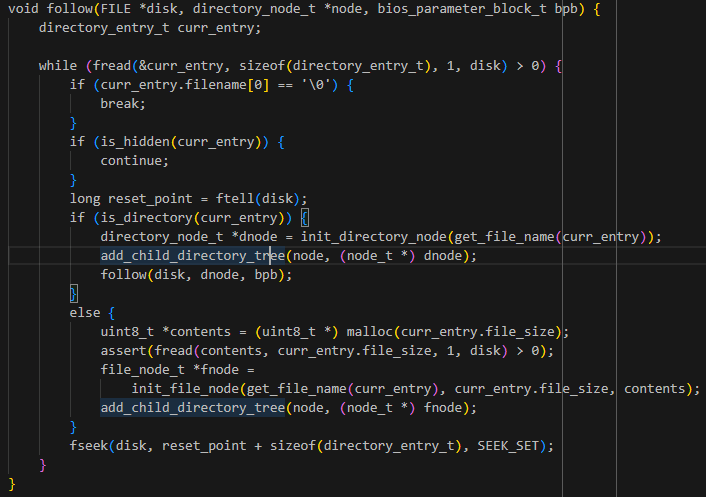Place cursor on the 'while' keyword
Screen dimensions: 706x497
[x=58, y=66]
